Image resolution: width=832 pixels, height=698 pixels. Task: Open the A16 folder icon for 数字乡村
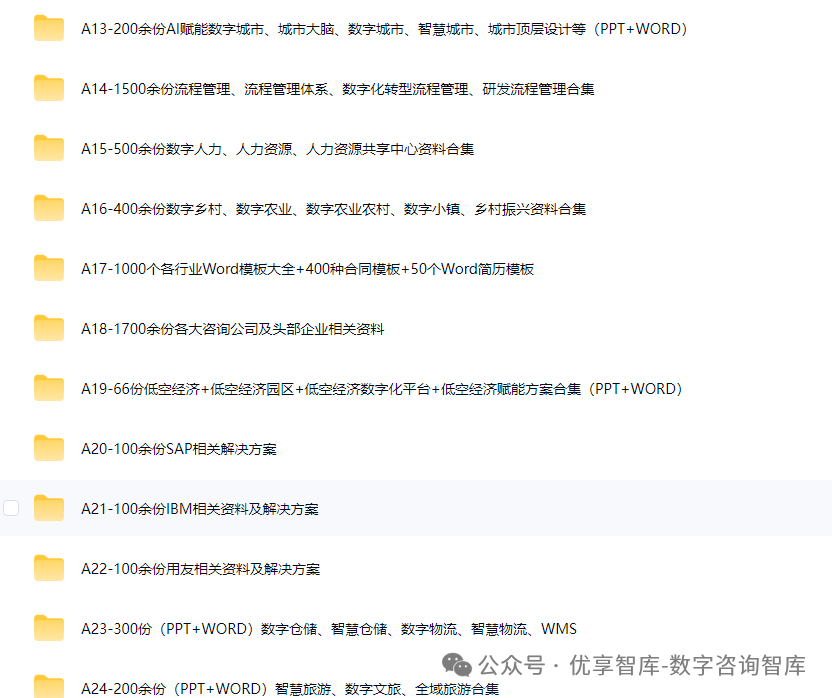pyautogui.click(x=49, y=208)
